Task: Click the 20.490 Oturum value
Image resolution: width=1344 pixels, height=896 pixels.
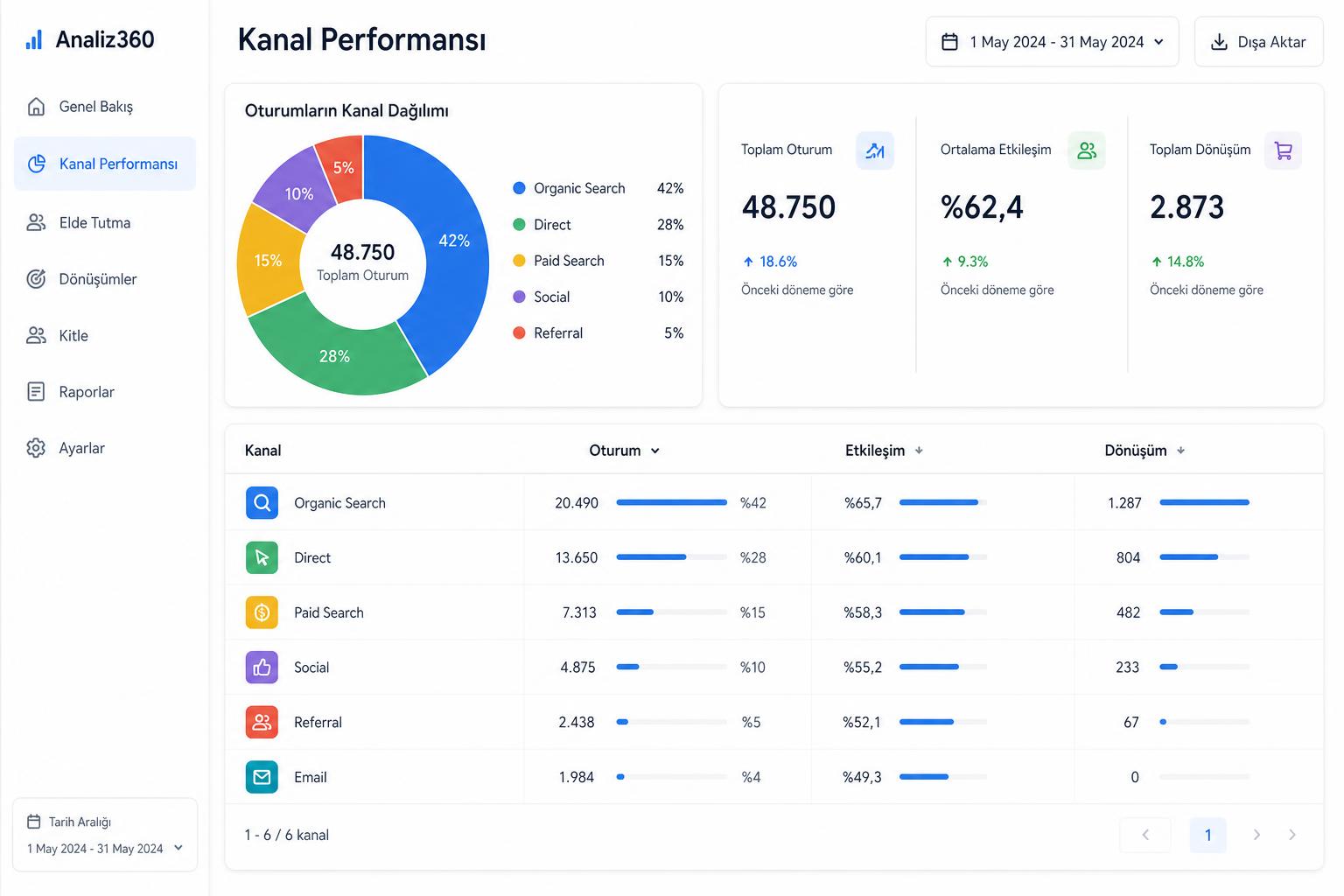Action: 577,503
